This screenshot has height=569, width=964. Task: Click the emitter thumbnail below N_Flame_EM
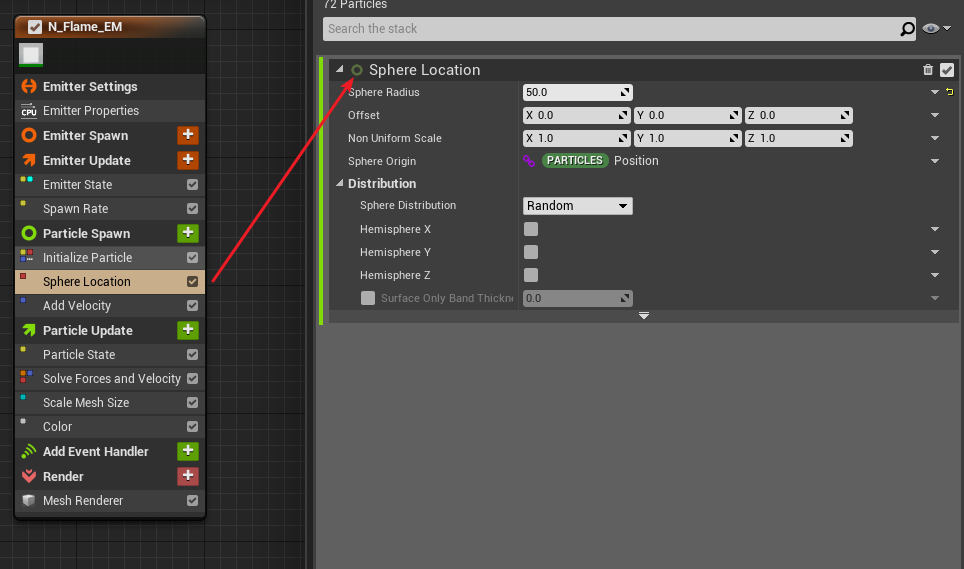click(x=31, y=55)
